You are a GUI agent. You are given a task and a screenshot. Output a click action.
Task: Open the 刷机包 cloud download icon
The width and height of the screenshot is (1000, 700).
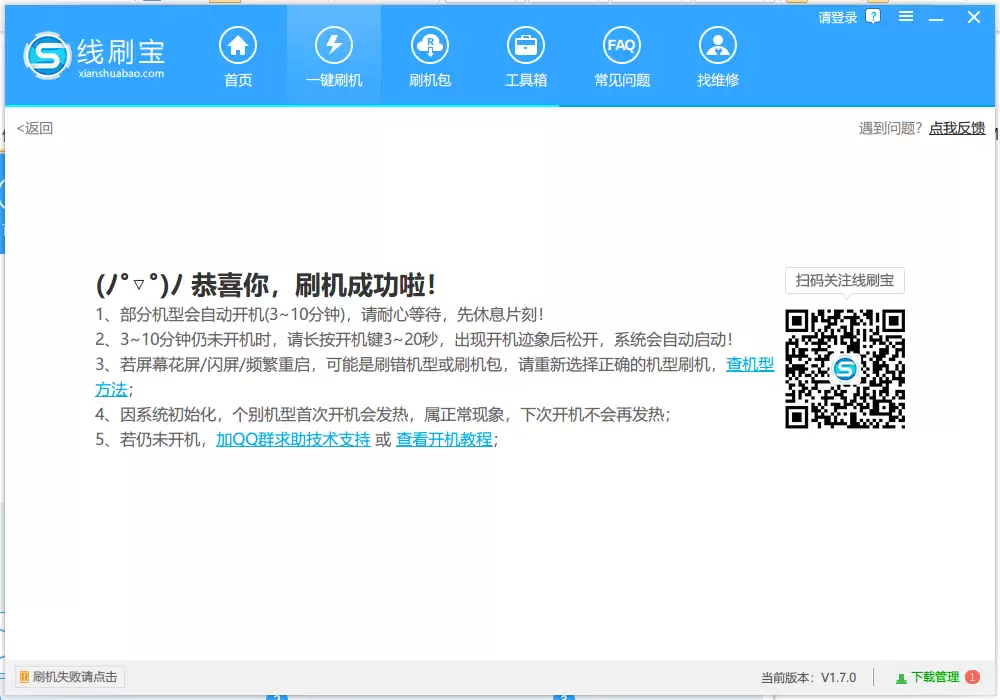(x=430, y=45)
